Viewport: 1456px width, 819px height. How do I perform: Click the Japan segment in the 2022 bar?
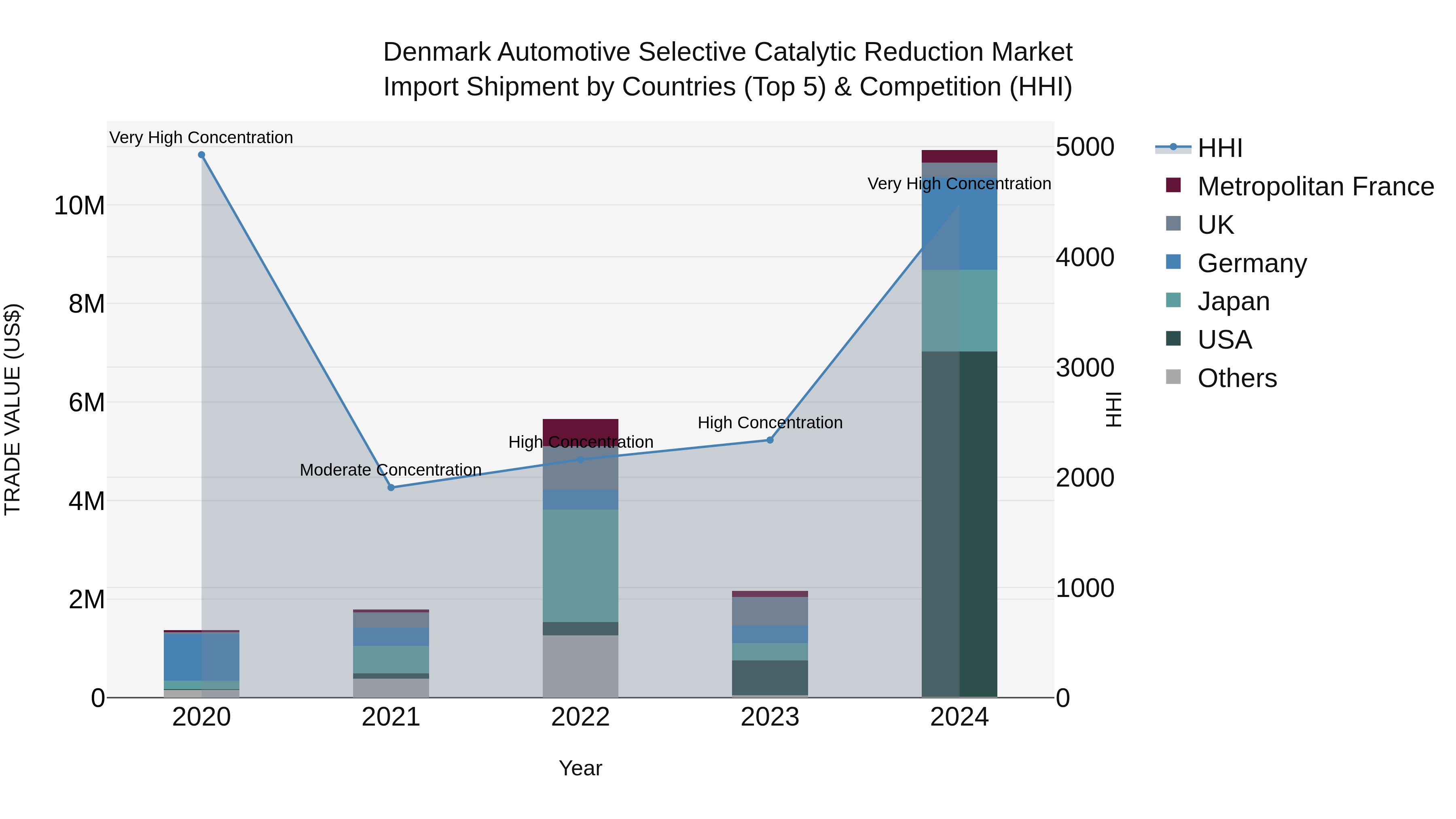tap(580, 566)
